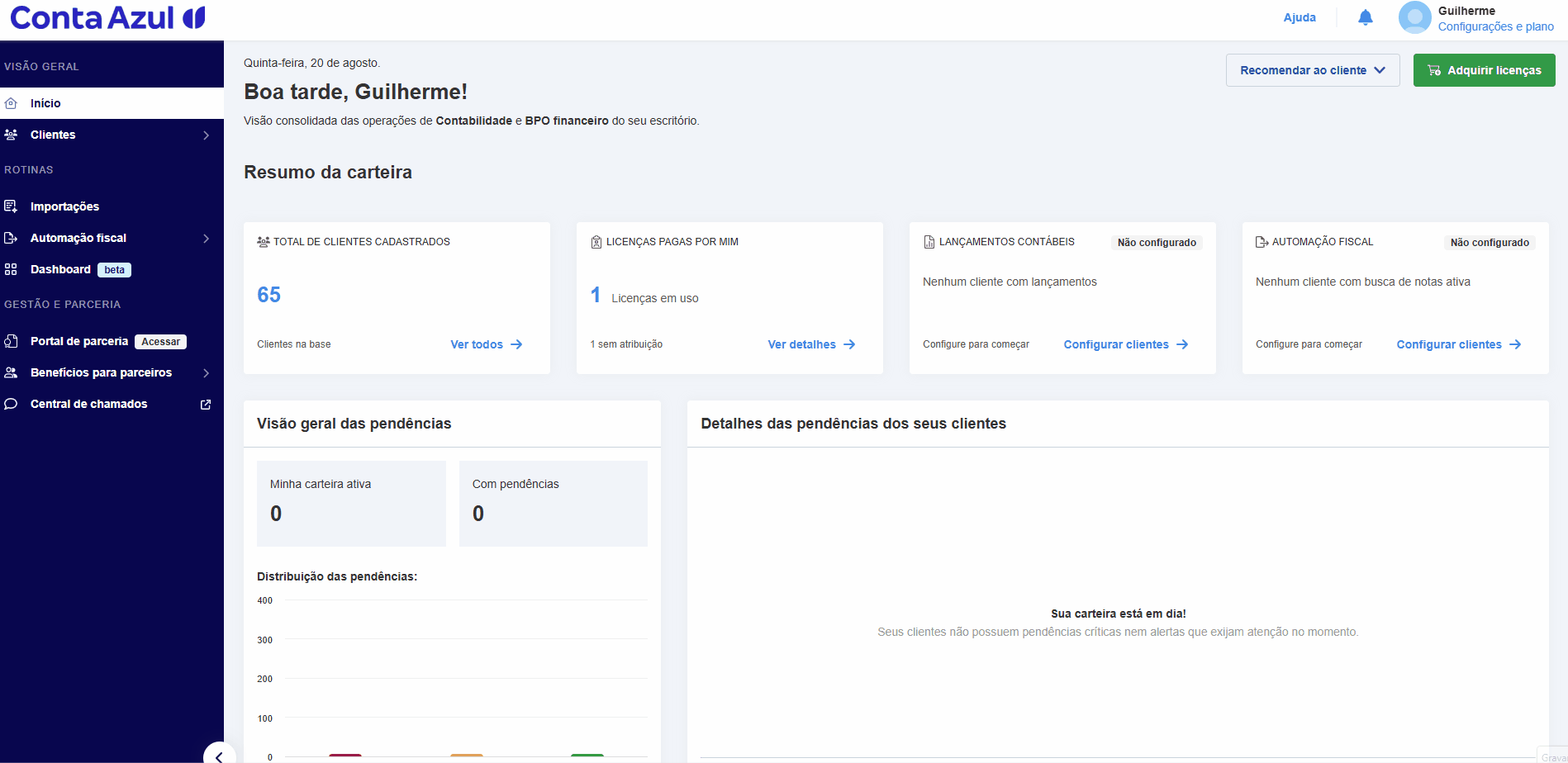Open Dashboard menu item
Viewport: 1568px width, 763px height.
tap(112, 269)
